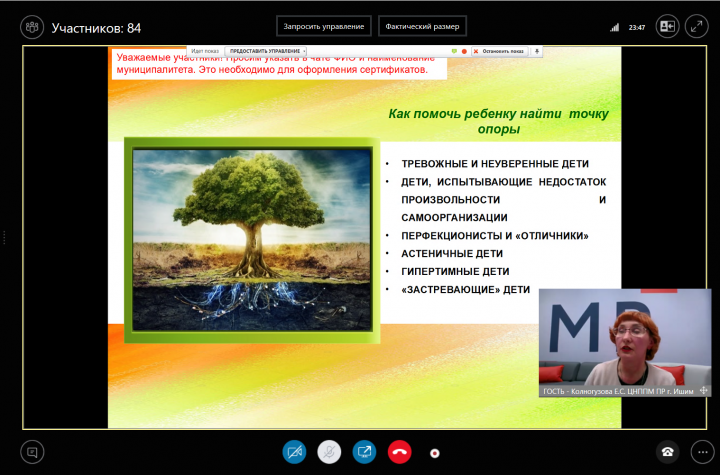Unmute the microphone

(329, 452)
